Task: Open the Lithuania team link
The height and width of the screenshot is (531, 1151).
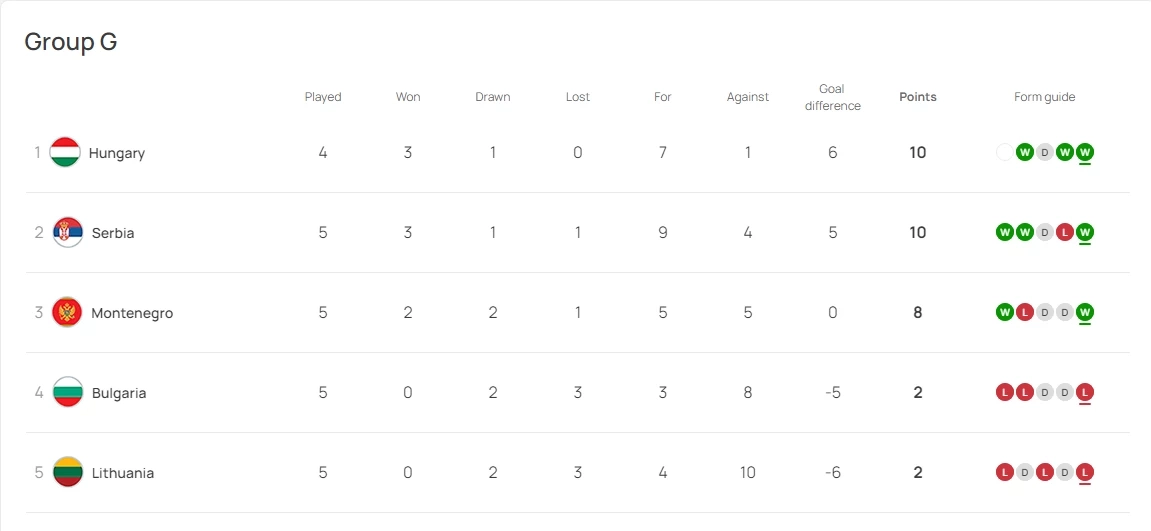Action: [123, 473]
